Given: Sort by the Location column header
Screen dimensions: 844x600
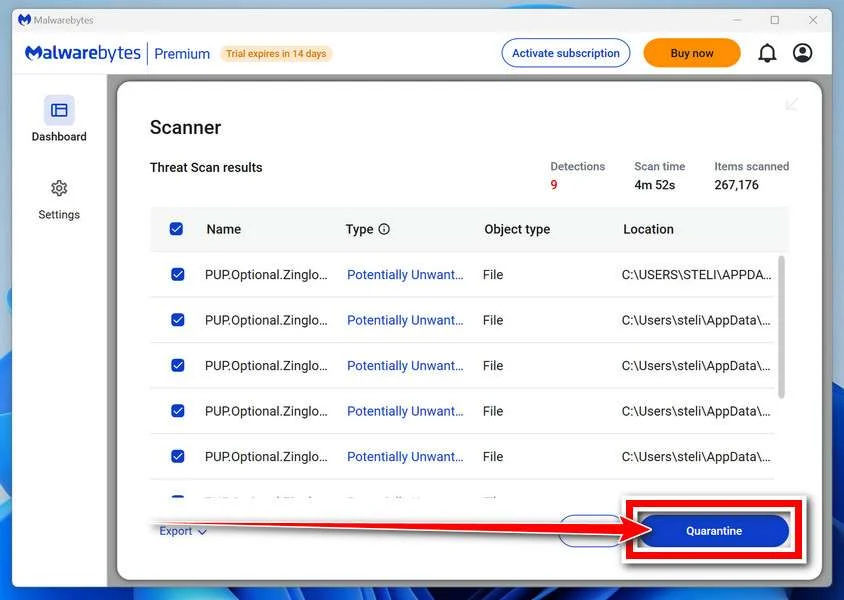Looking at the screenshot, I should (x=648, y=229).
